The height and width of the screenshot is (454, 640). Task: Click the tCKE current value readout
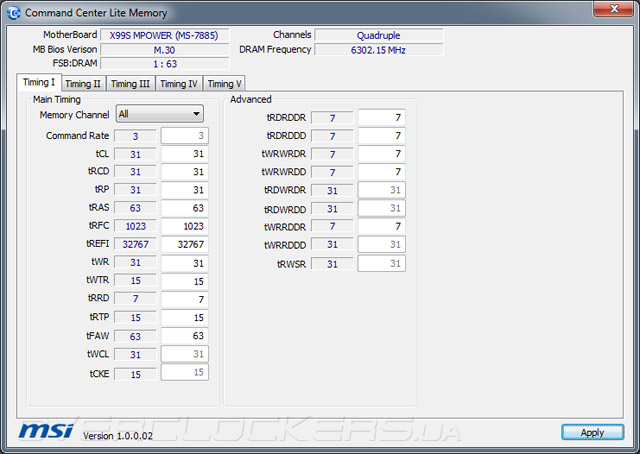135,374
